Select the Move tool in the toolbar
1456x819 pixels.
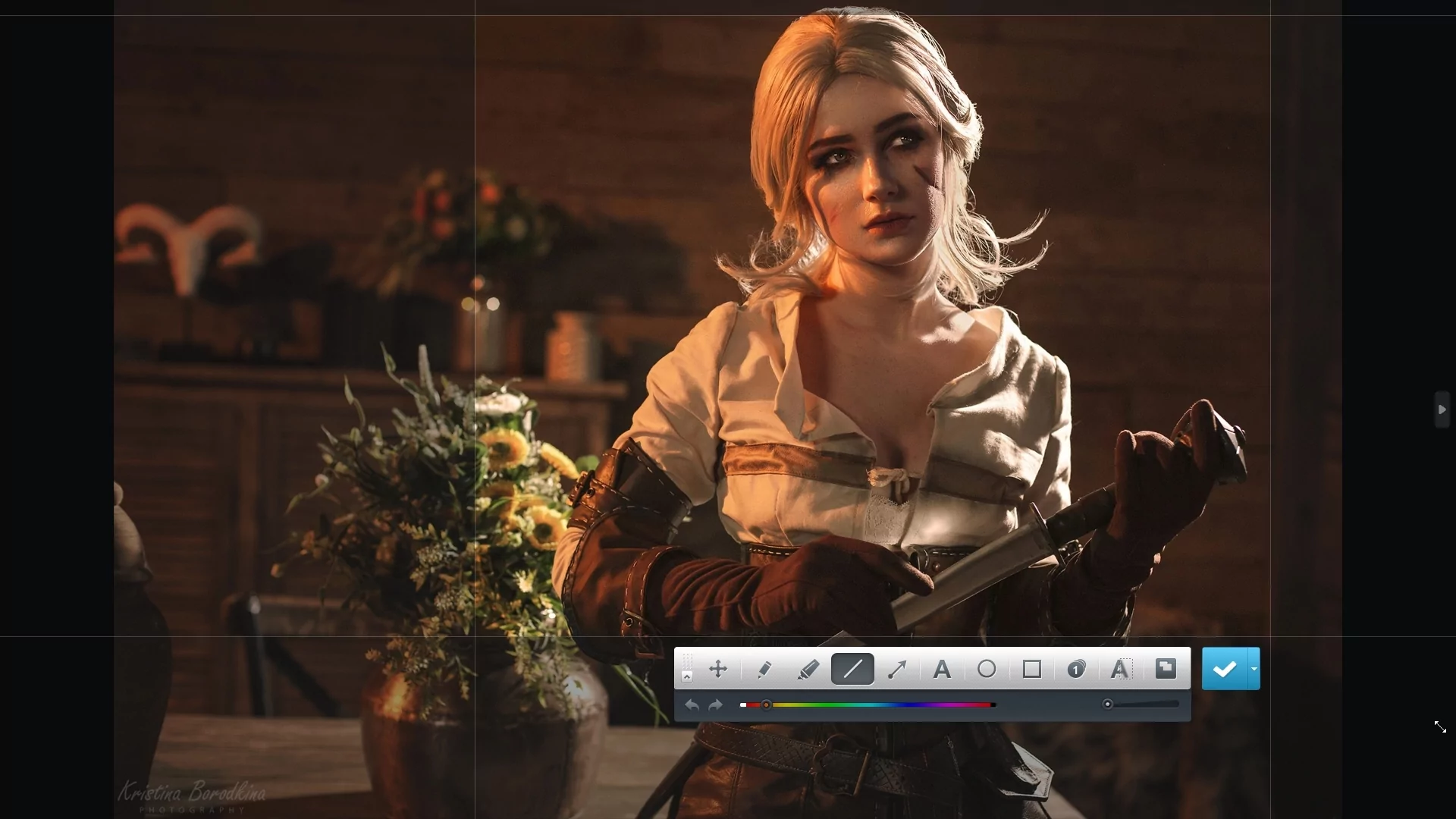click(x=718, y=669)
